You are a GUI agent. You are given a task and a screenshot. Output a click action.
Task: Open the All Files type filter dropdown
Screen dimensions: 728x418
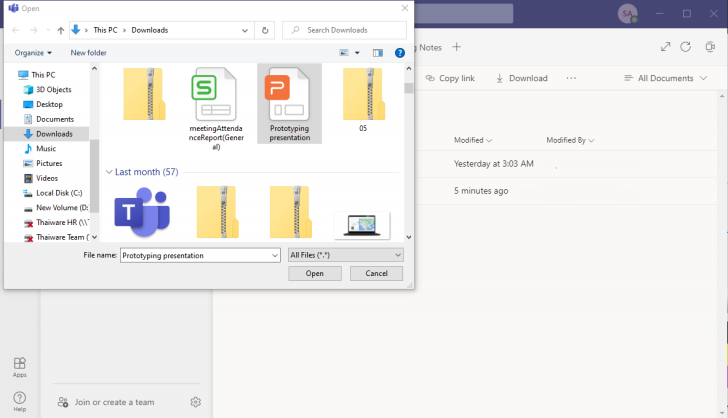tap(345, 255)
